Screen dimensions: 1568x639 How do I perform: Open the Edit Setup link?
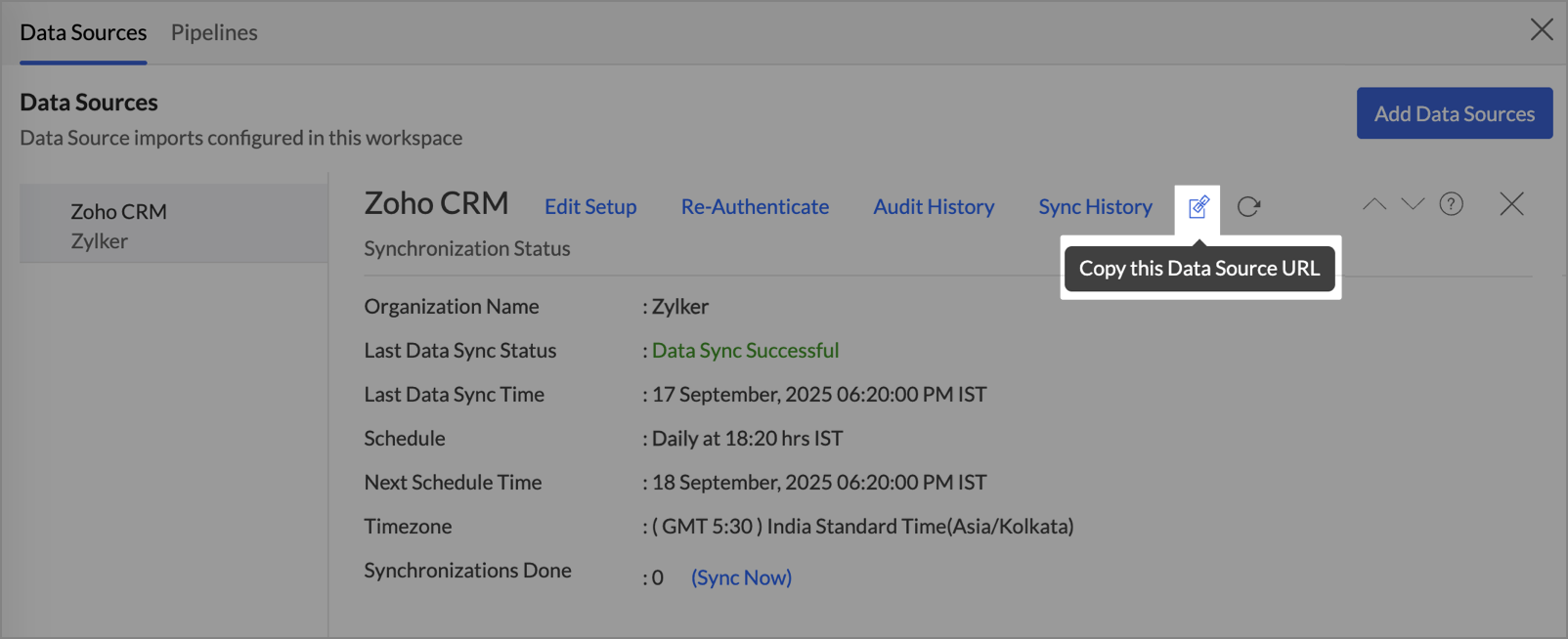click(590, 207)
